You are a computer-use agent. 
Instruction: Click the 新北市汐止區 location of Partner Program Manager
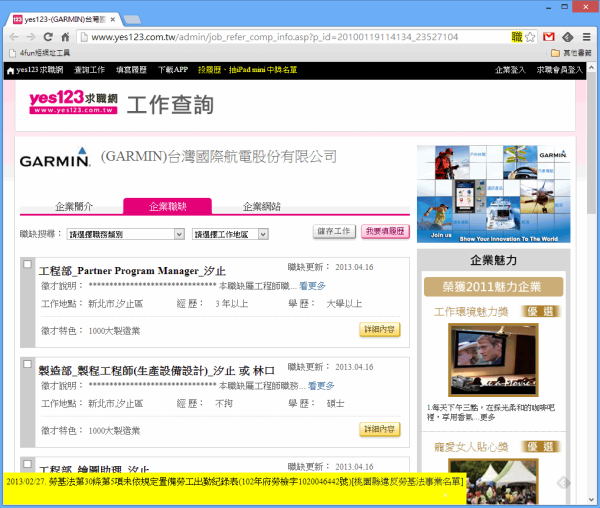tap(116, 304)
